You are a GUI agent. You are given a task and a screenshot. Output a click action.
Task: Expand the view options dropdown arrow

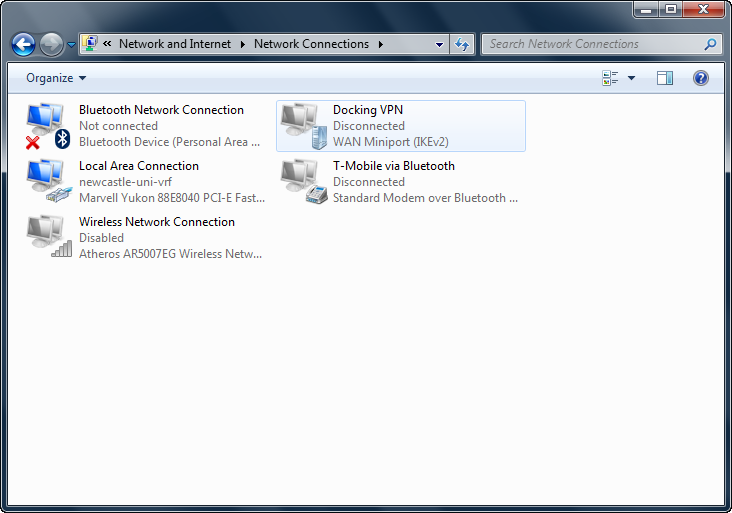coord(631,78)
